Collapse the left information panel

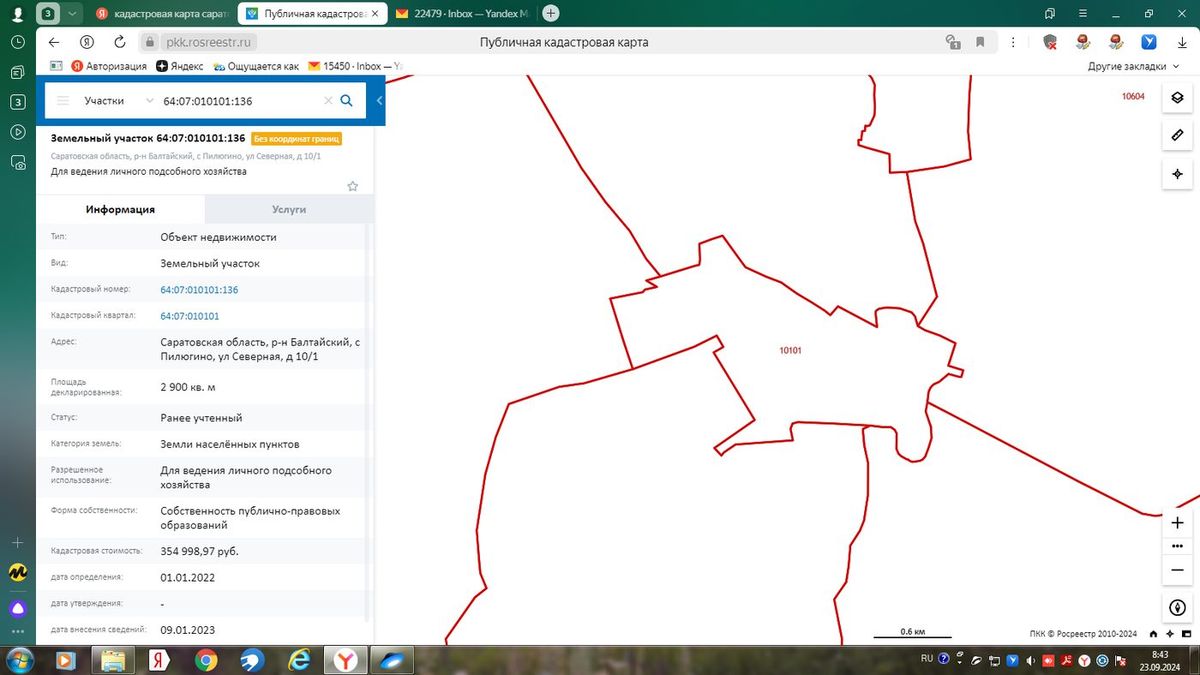(380, 101)
